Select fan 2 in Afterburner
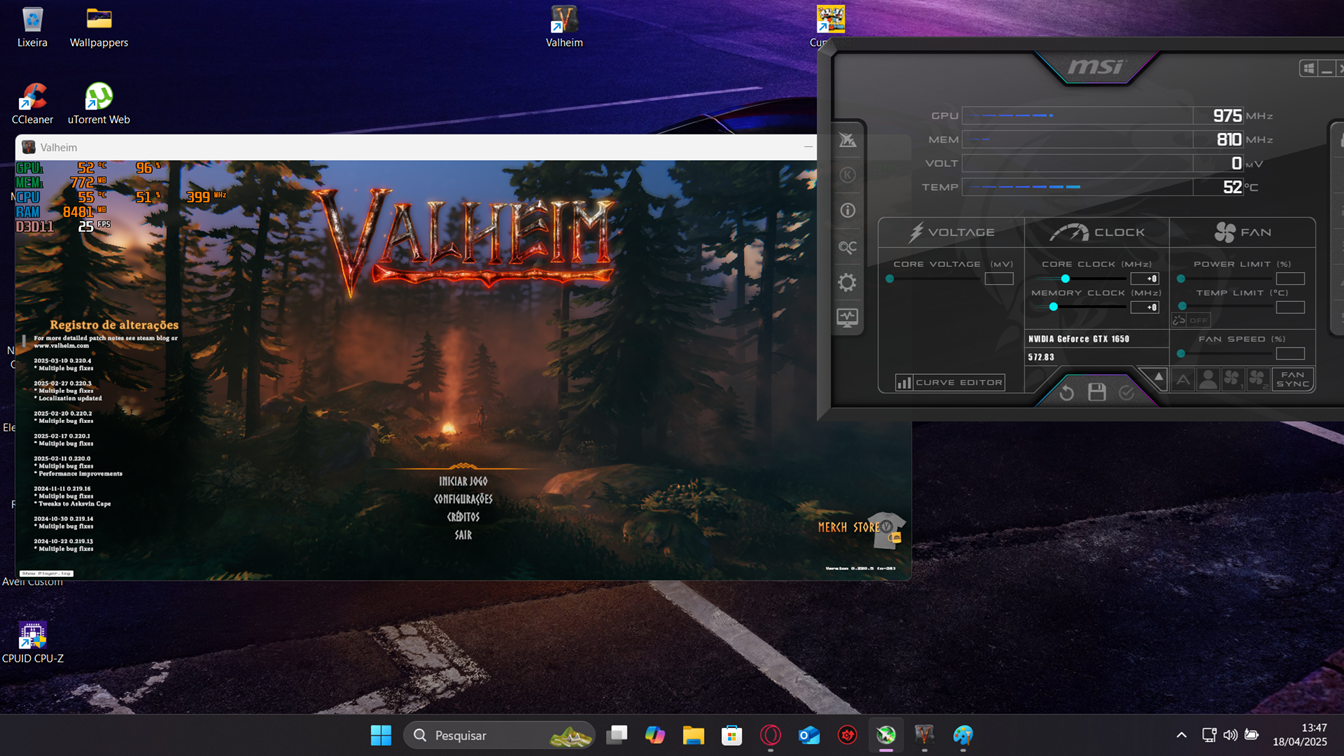This screenshot has height=756, width=1344. 1257,380
